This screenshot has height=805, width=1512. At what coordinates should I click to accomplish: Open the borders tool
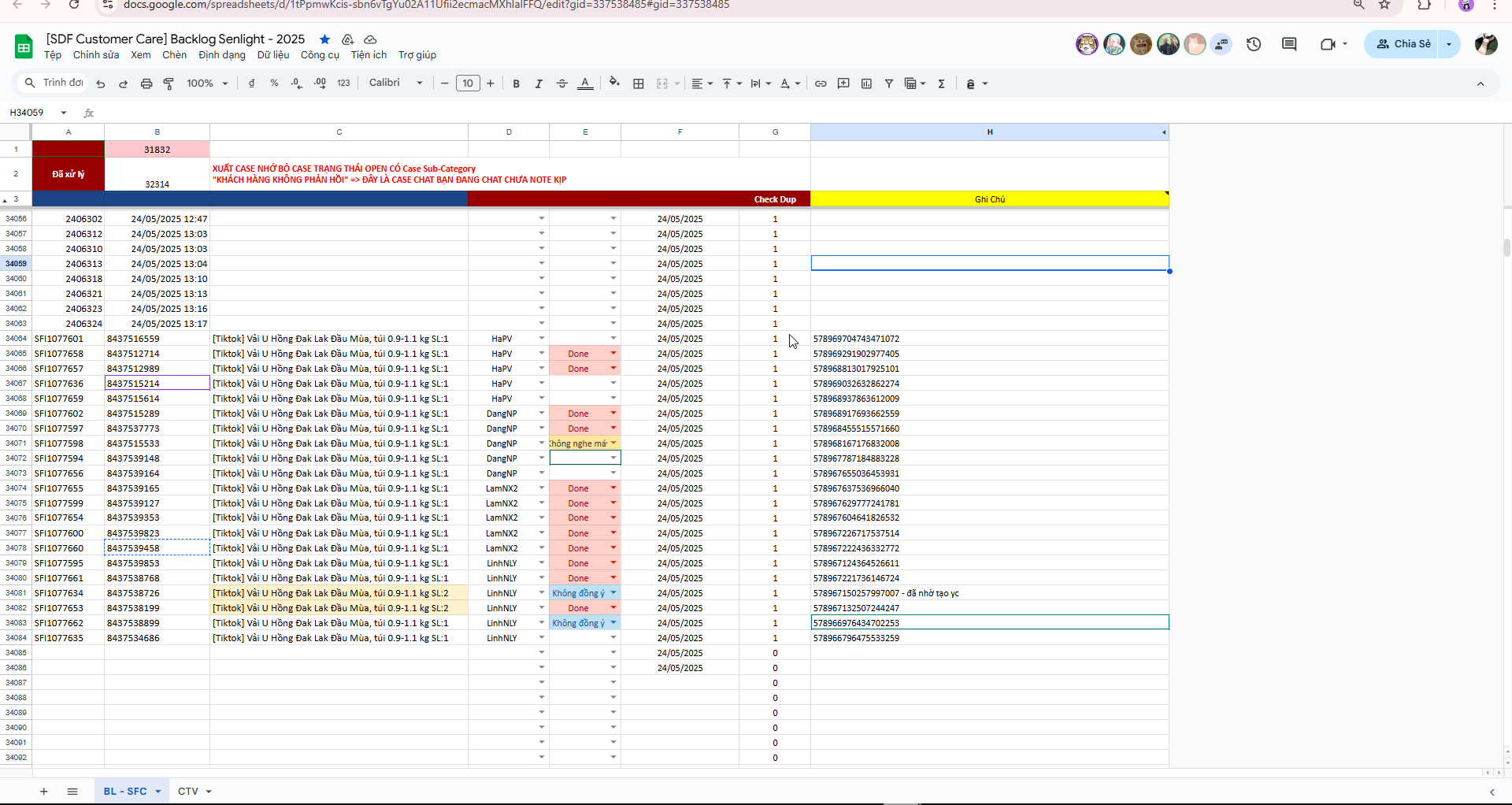click(639, 83)
